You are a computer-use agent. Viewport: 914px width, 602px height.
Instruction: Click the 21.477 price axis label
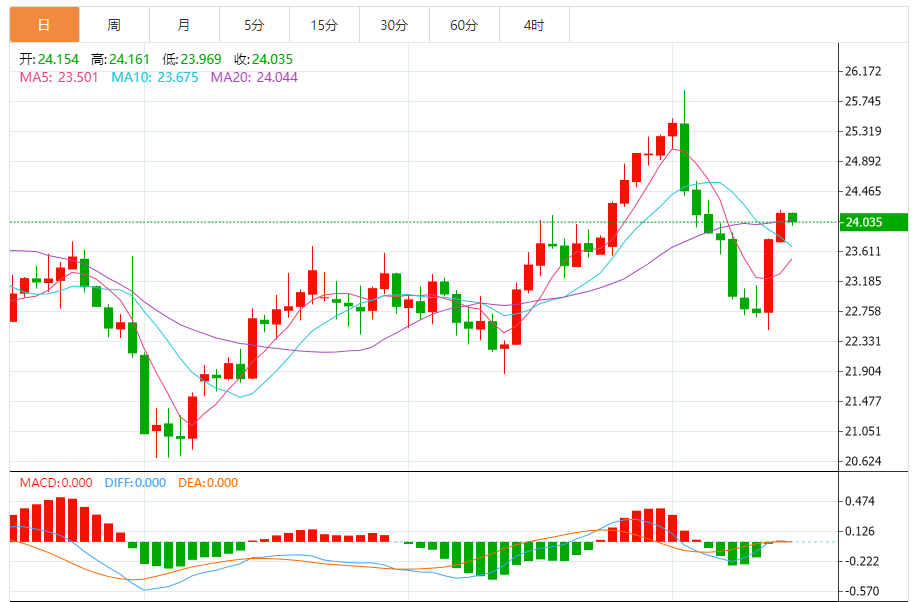[863, 401]
